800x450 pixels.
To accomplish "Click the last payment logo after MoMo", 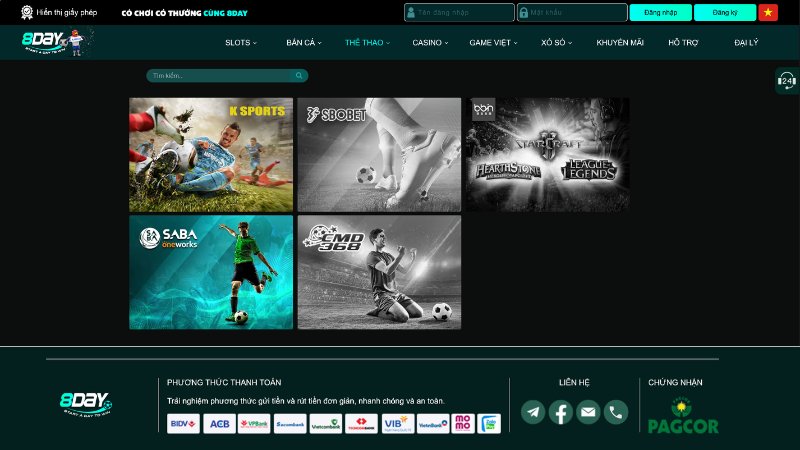I will [489, 423].
